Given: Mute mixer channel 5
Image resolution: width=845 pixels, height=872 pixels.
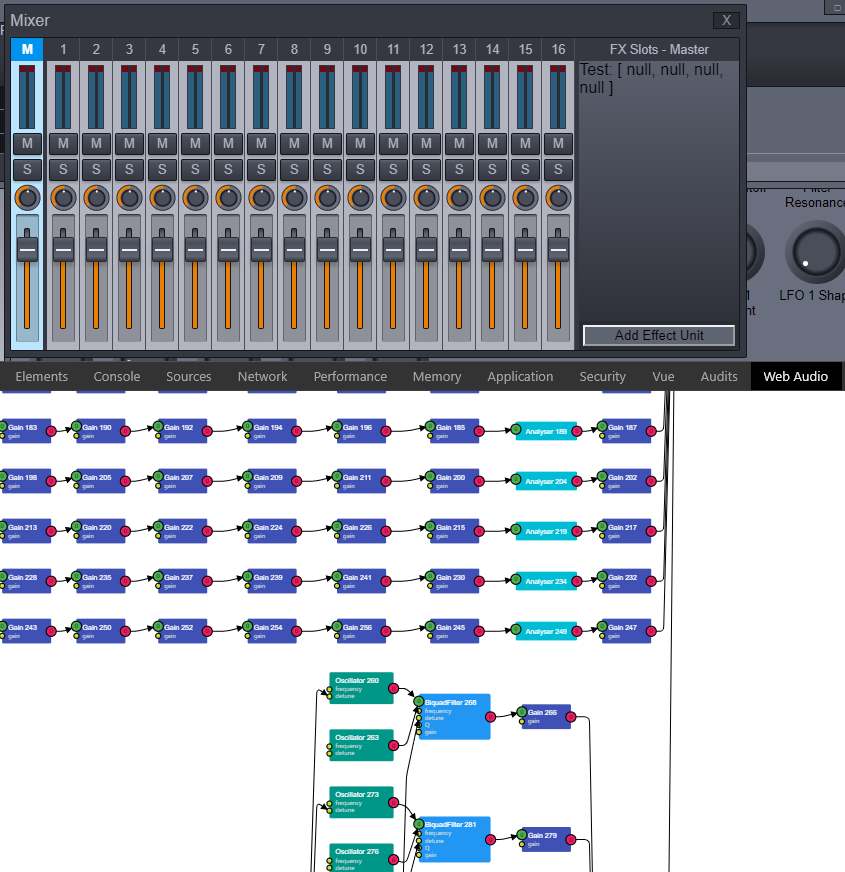Looking at the screenshot, I should [195, 143].
